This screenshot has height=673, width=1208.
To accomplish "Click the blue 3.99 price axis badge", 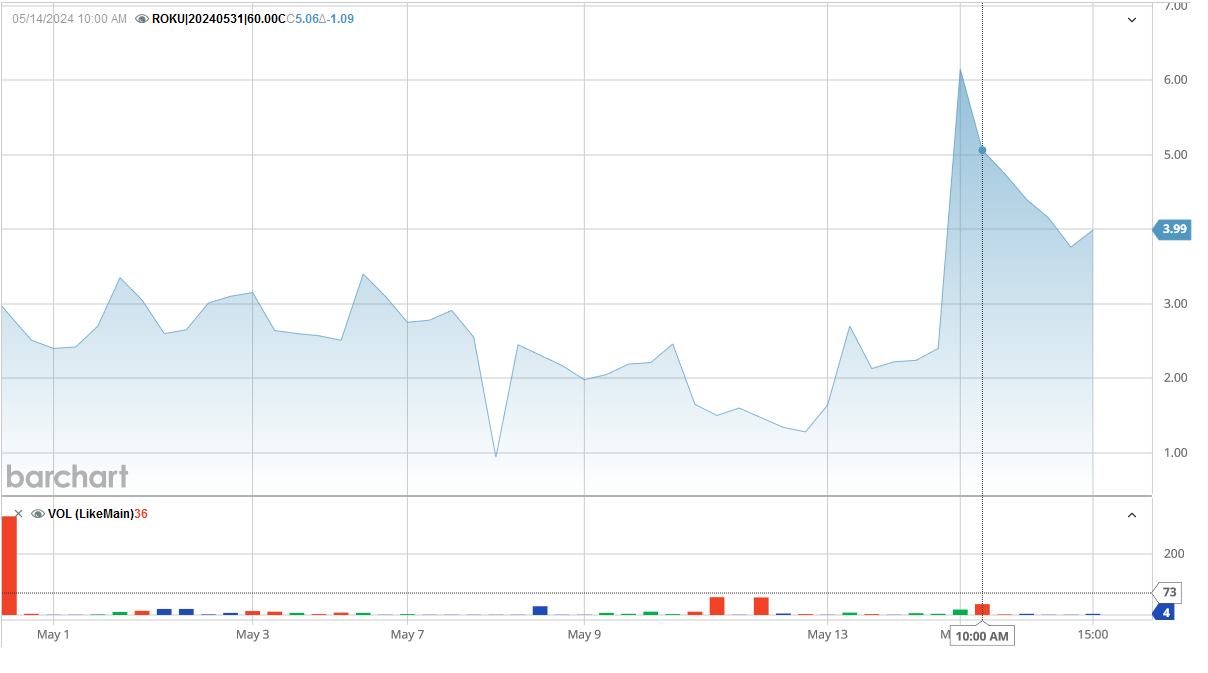I will (x=1171, y=229).
